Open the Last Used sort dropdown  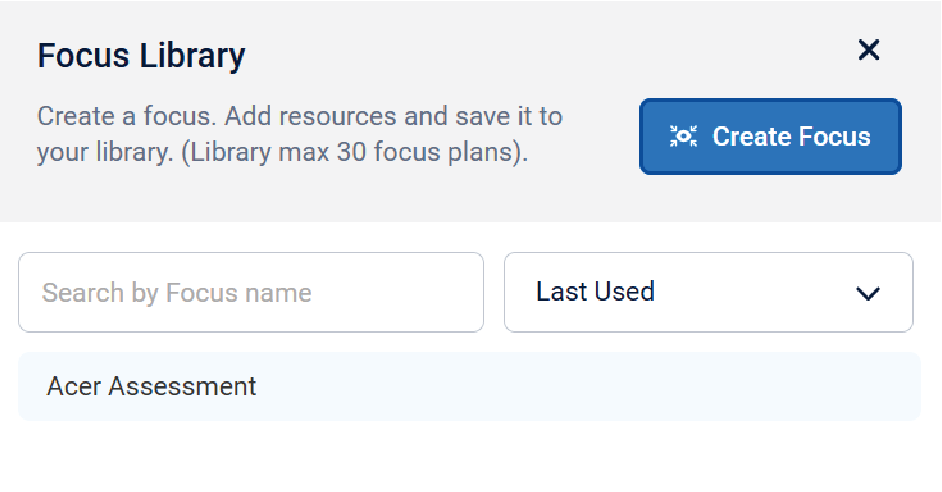click(708, 292)
